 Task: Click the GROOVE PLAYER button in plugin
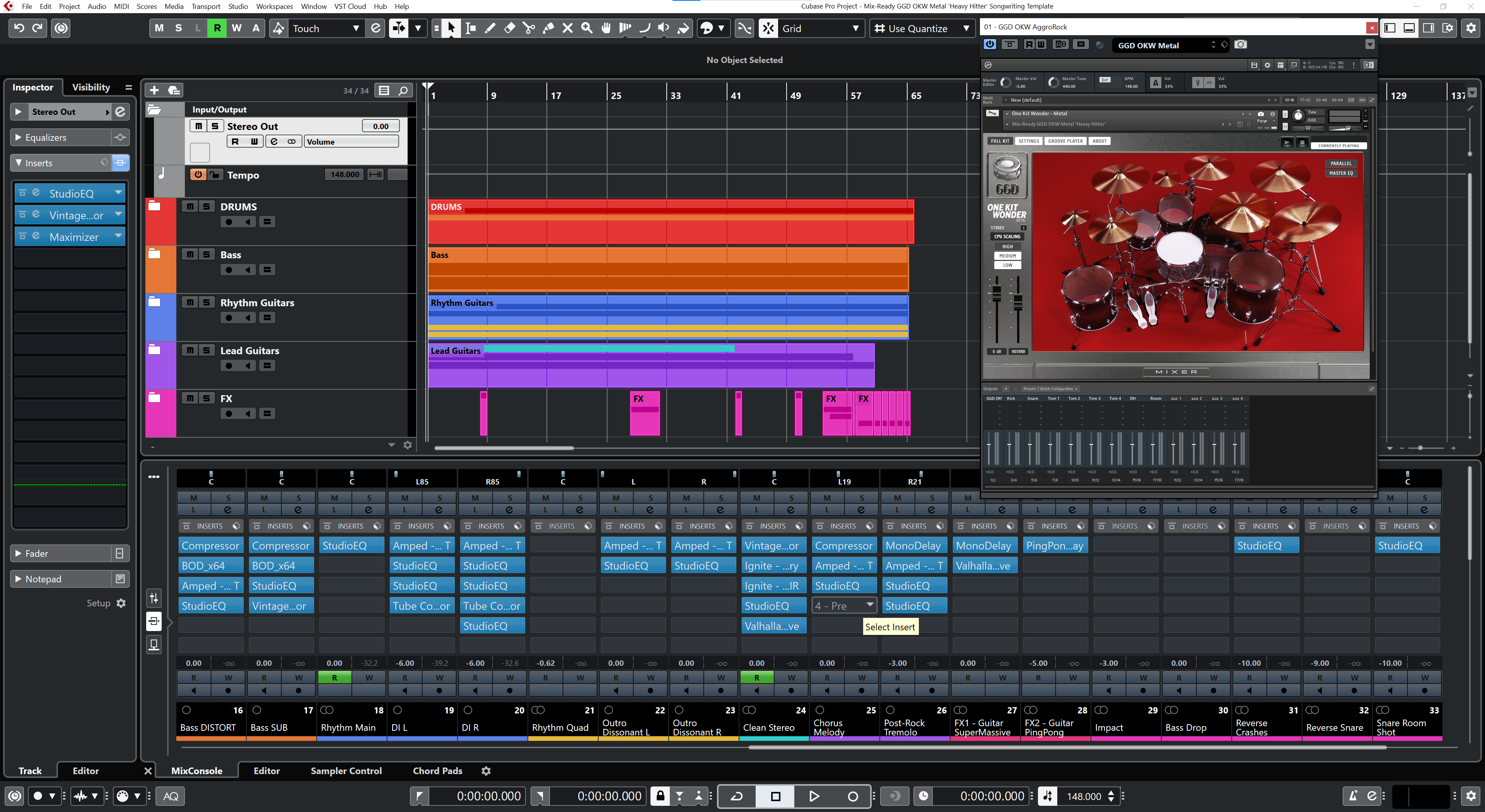coord(1065,141)
